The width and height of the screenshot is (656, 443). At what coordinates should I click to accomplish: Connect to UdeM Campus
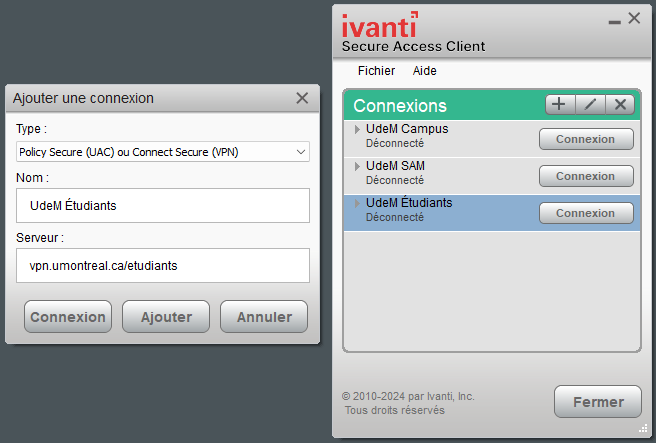[x=586, y=139]
